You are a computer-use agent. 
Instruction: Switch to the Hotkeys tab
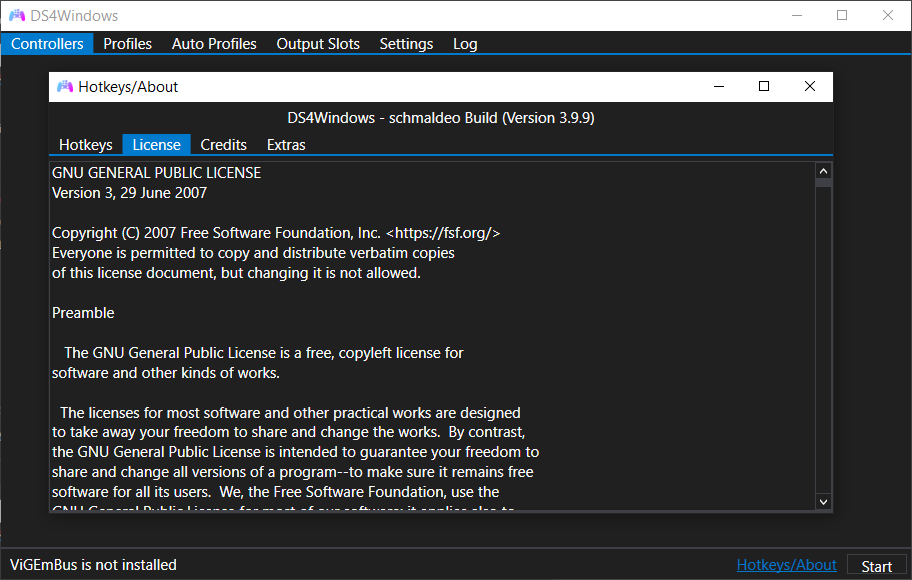coord(86,145)
